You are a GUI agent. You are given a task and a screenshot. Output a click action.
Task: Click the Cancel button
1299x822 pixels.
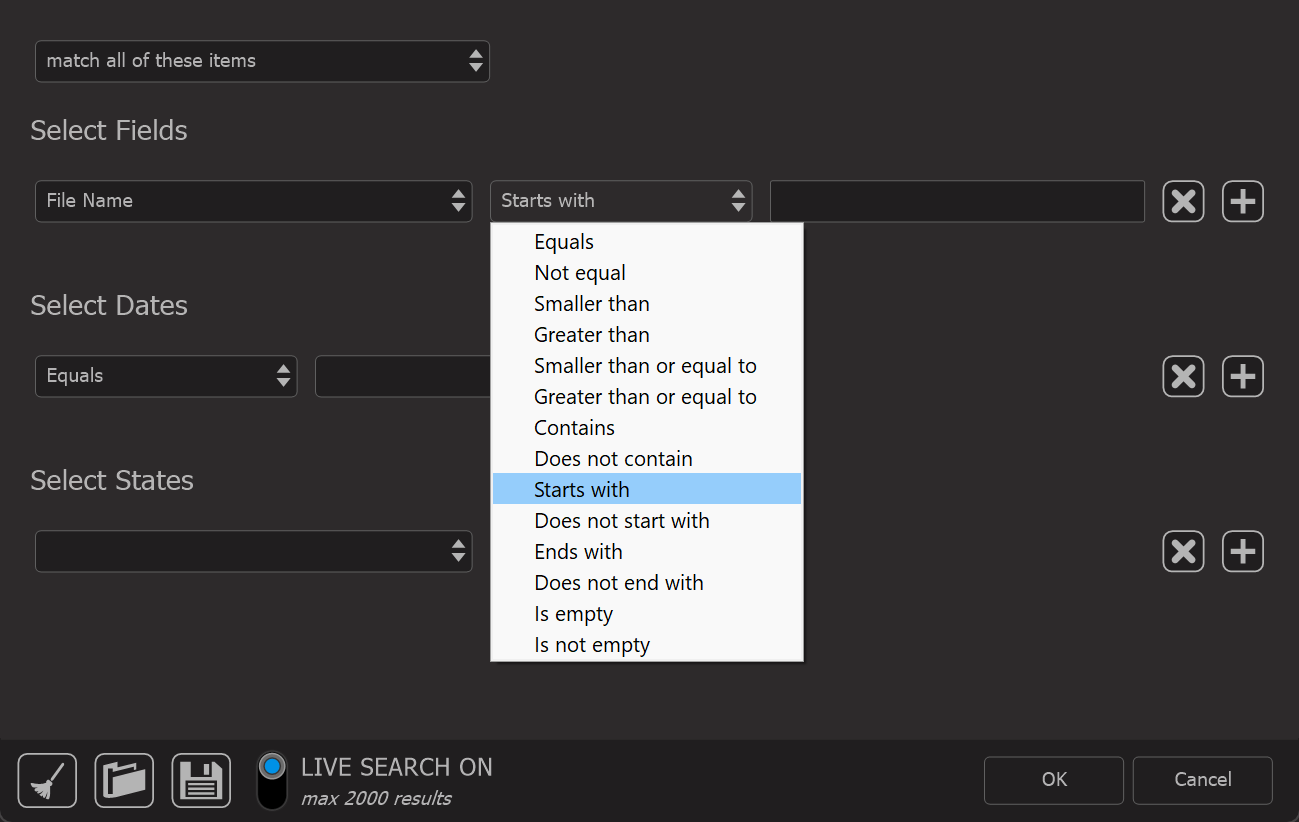point(1203,780)
